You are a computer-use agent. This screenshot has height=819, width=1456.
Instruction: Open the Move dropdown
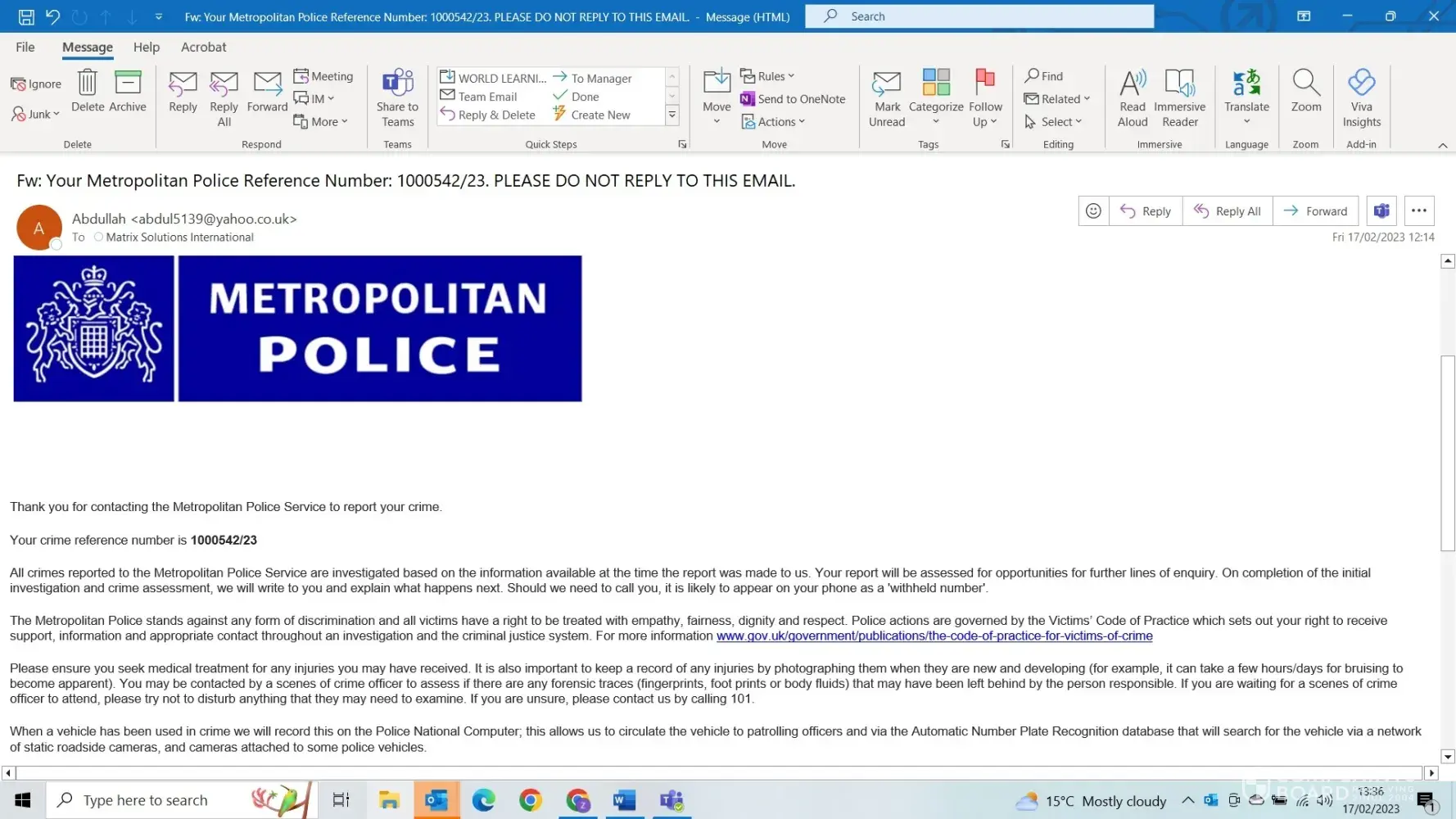(x=717, y=98)
